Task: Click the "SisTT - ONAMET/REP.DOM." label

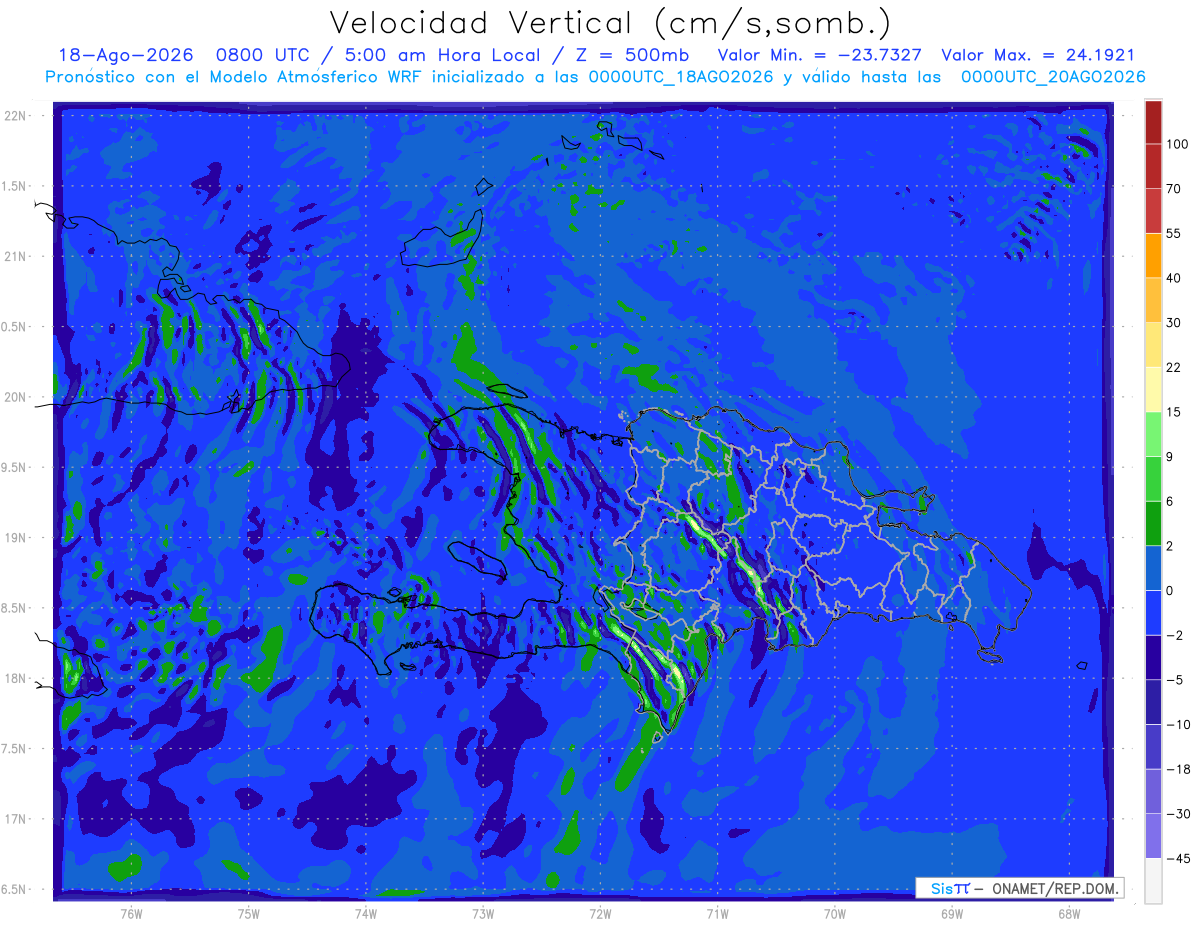Action: [1019, 888]
